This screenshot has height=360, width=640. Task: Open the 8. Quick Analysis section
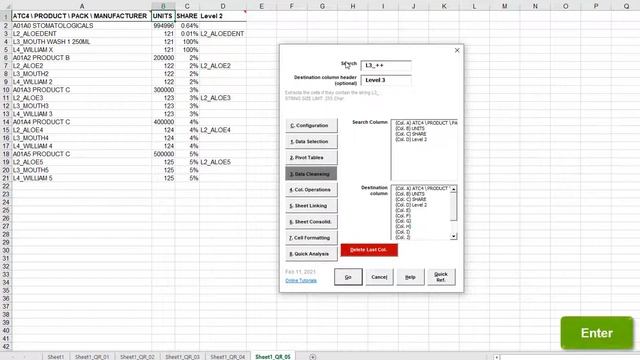coord(311,254)
